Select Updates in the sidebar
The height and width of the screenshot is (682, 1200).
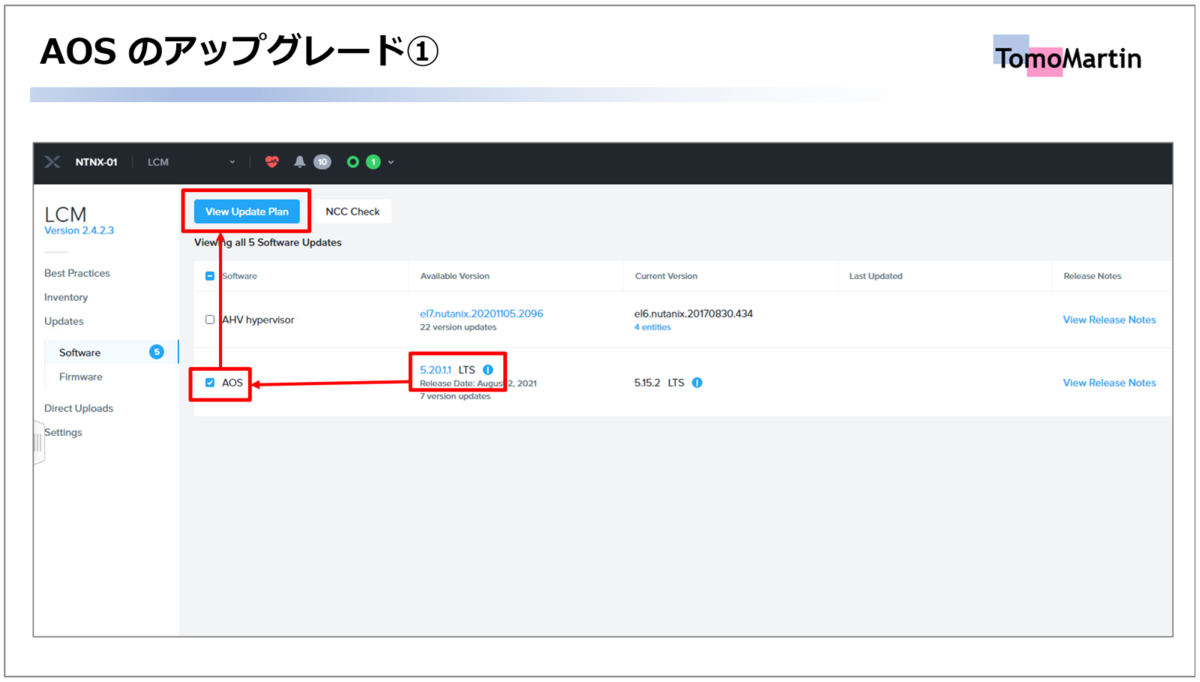click(x=64, y=321)
